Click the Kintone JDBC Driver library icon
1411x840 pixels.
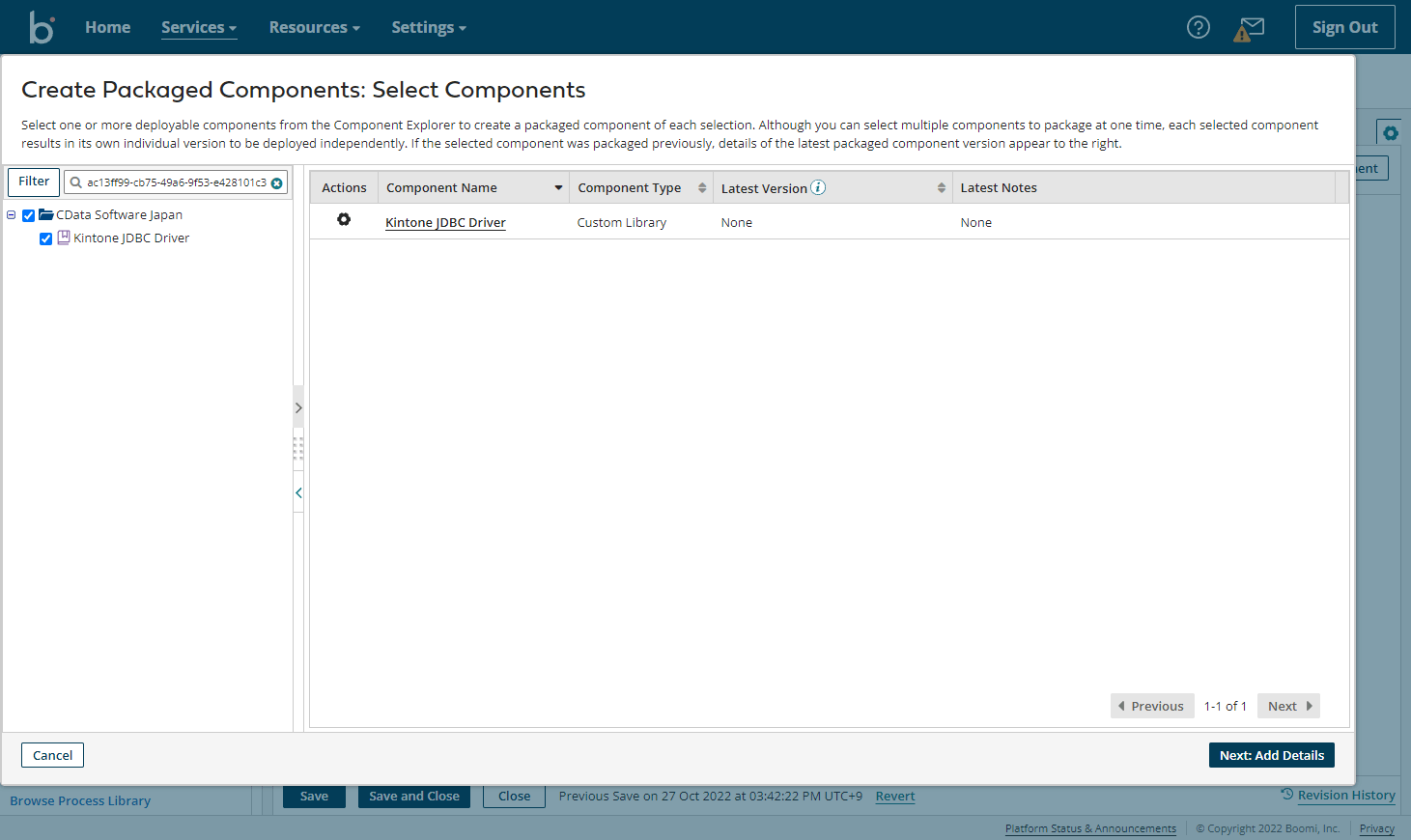click(x=64, y=238)
